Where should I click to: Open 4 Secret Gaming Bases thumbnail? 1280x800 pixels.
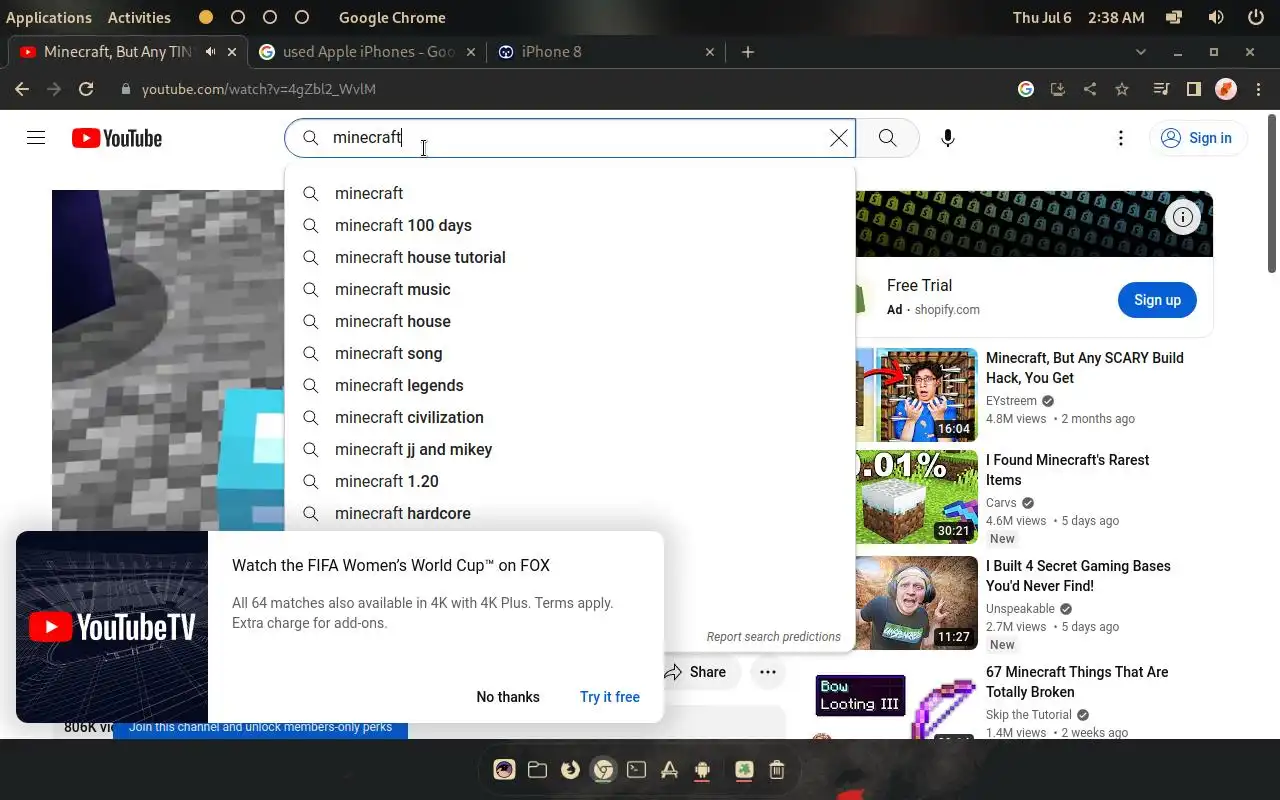(x=916, y=602)
